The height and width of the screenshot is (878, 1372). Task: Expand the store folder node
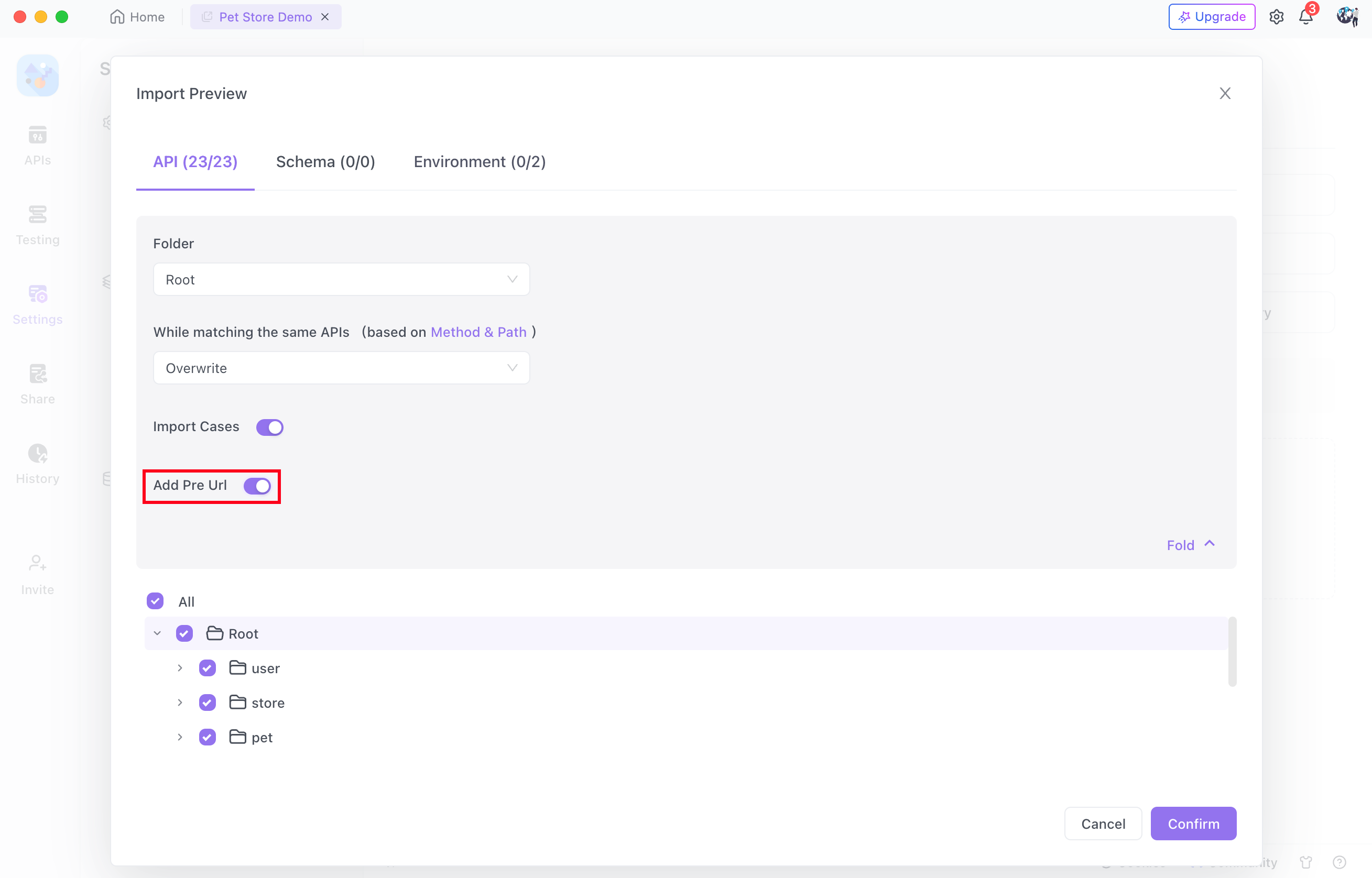[x=180, y=703]
